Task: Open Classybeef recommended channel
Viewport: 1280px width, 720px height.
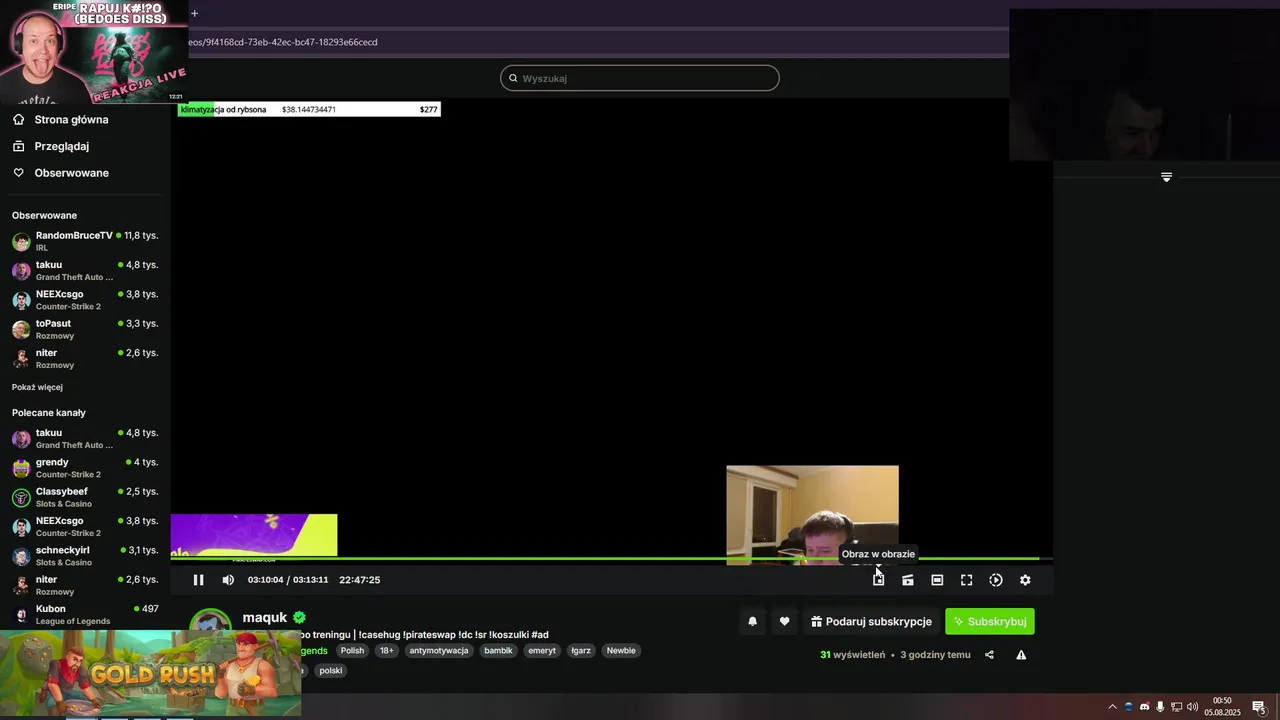Action: (85, 497)
